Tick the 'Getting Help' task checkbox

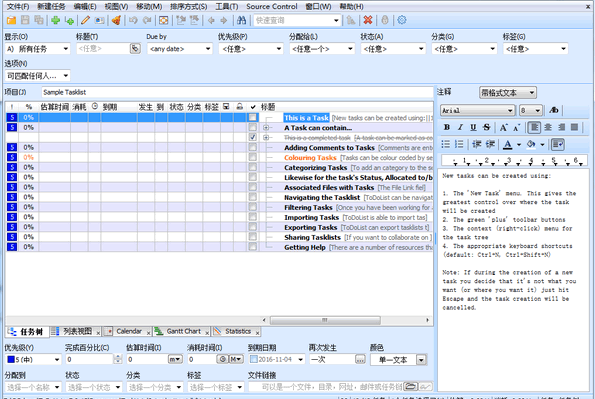(x=252, y=247)
